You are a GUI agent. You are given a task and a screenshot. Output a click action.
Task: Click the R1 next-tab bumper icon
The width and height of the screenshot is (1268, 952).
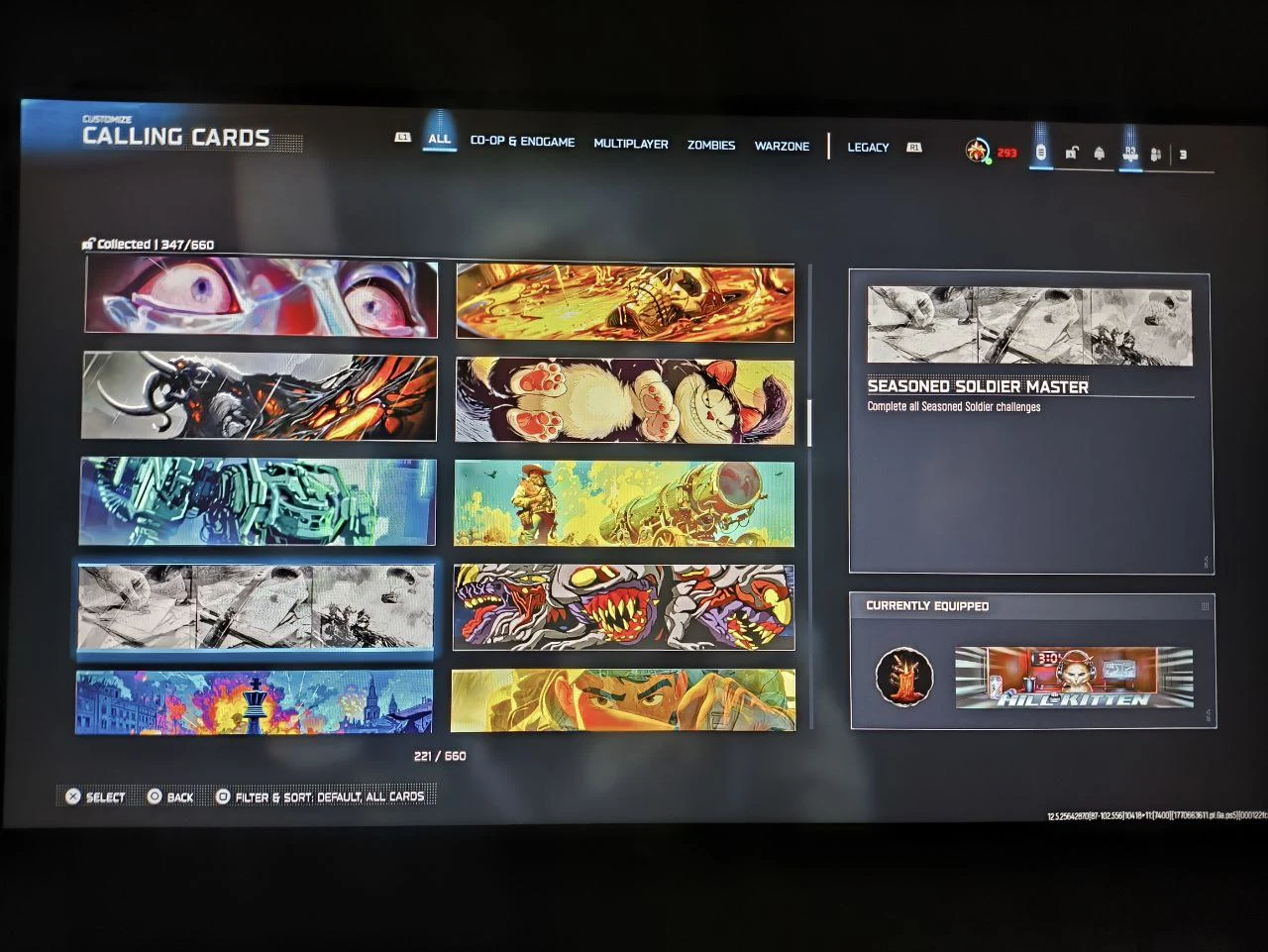point(913,148)
